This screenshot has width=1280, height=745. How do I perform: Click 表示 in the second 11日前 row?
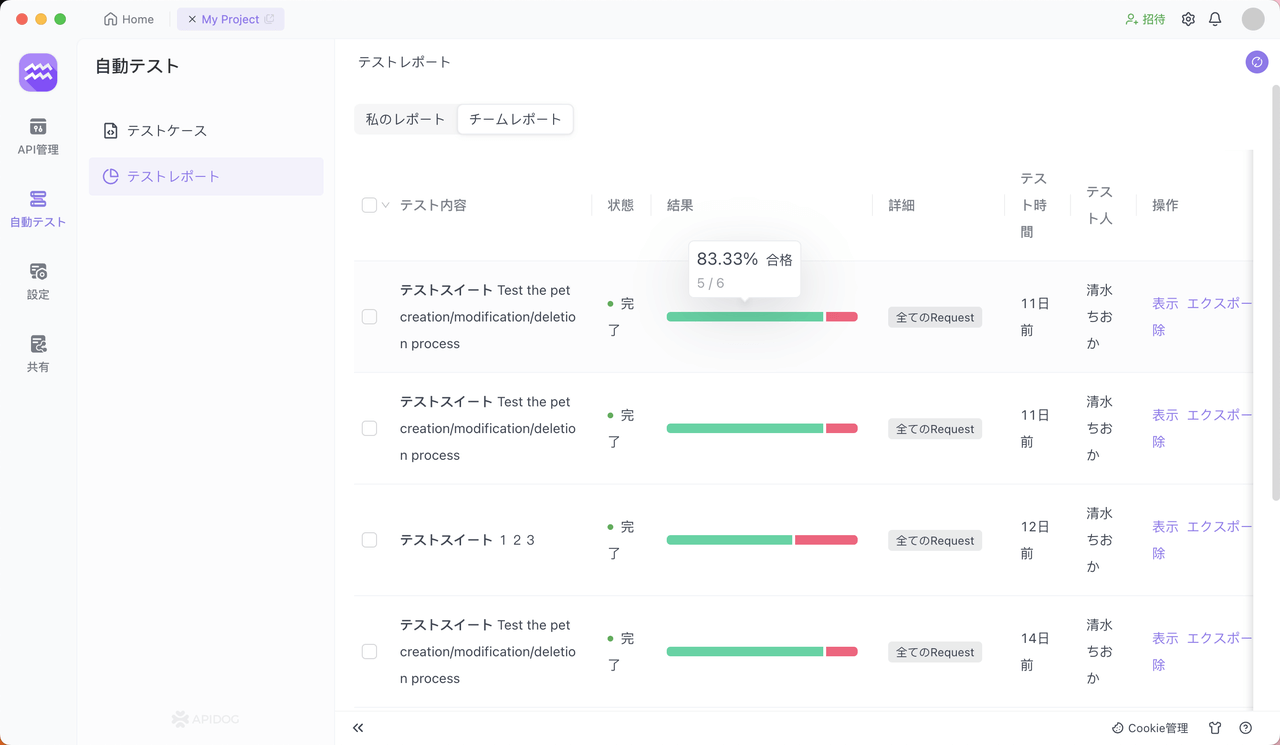pos(1165,415)
